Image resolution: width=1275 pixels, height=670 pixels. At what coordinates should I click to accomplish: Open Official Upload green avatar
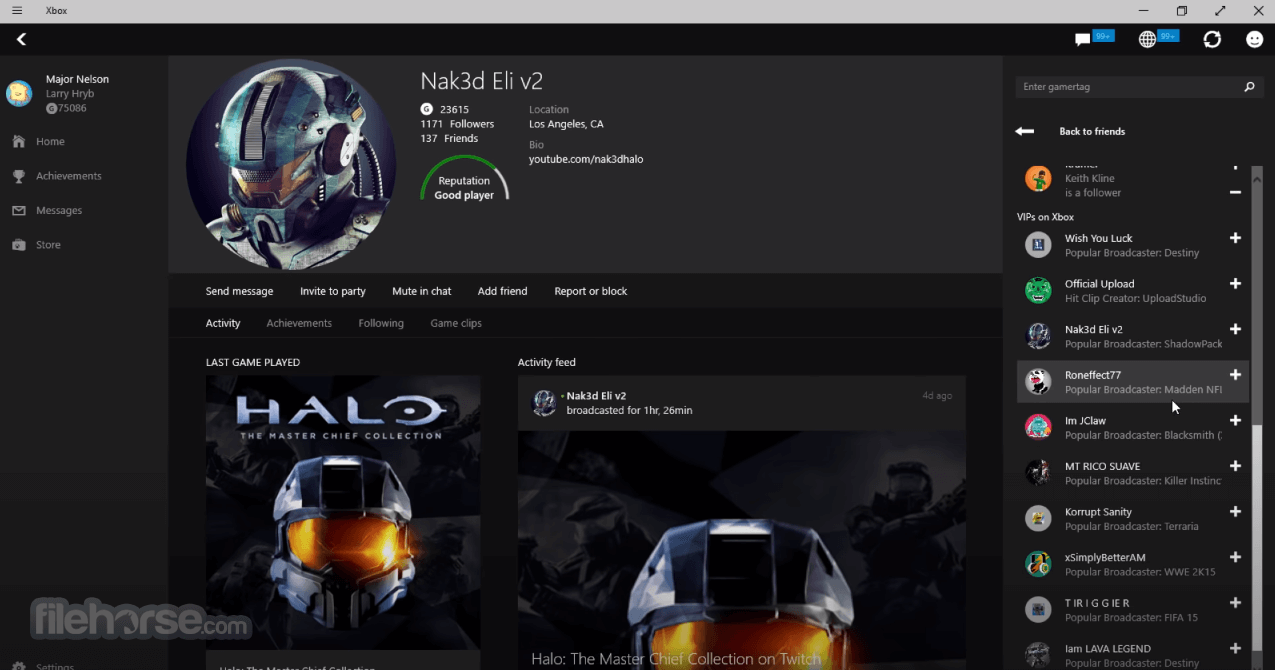click(x=1038, y=290)
